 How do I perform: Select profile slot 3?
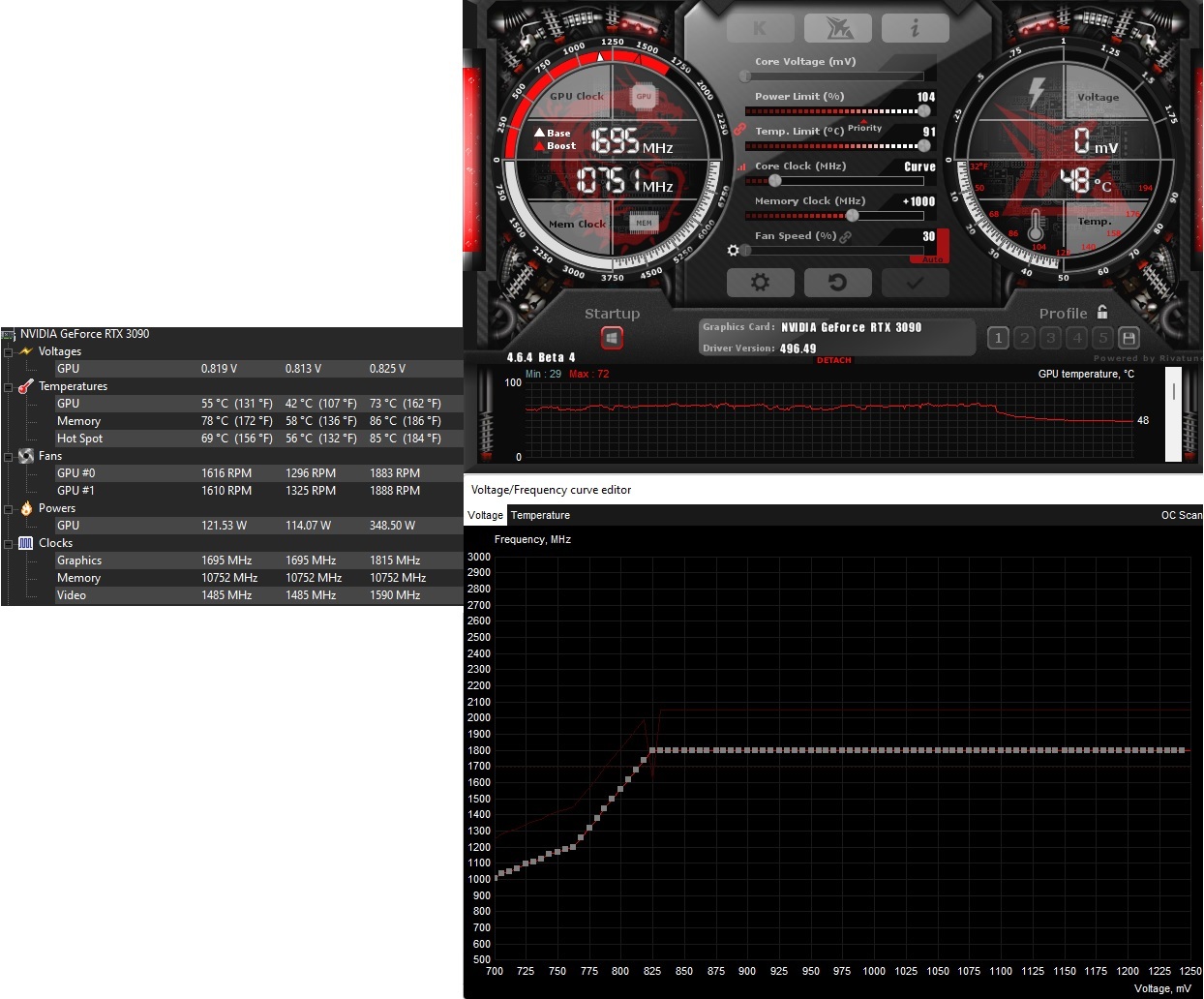coord(1050,338)
